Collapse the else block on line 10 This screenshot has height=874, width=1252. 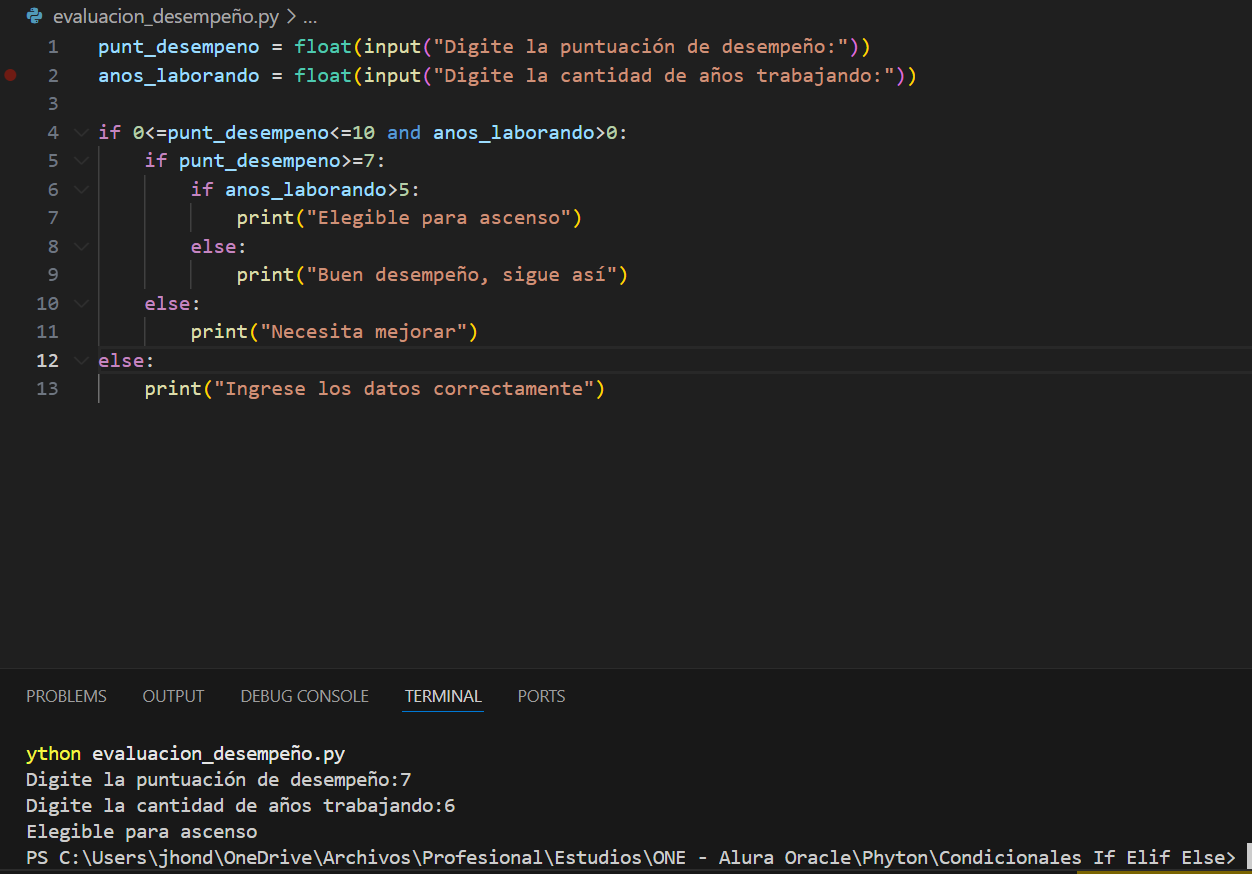(x=80, y=303)
